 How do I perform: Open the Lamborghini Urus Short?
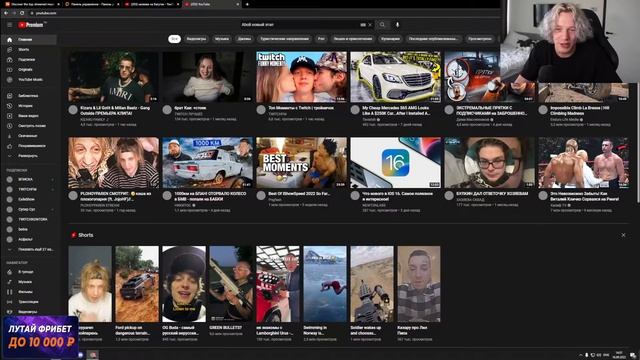coord(278,284)
